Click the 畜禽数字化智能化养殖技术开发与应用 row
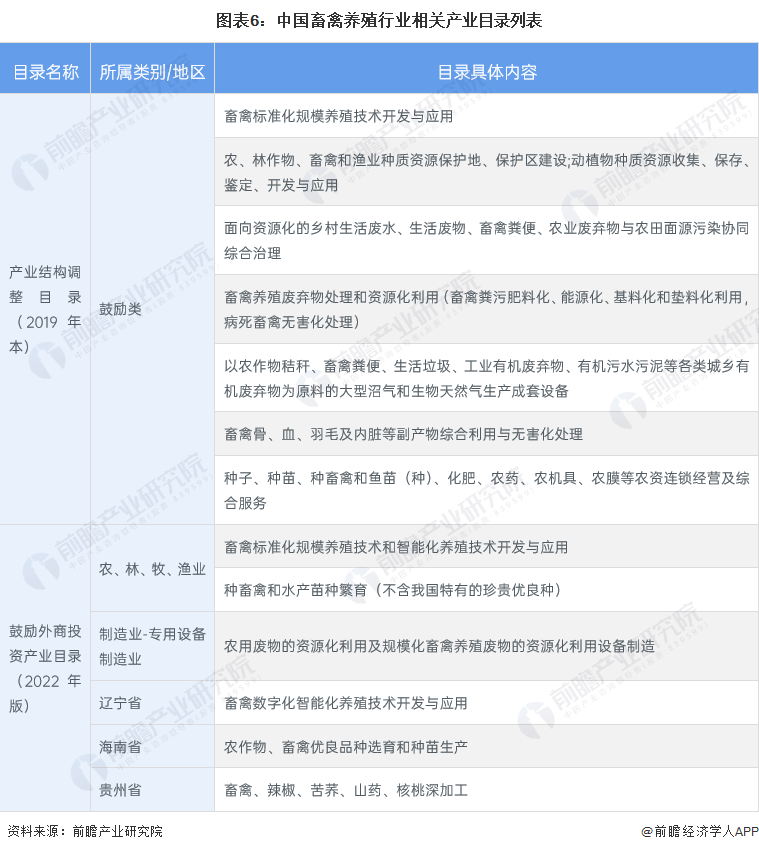The image size is (759, 852). (346, 703)
